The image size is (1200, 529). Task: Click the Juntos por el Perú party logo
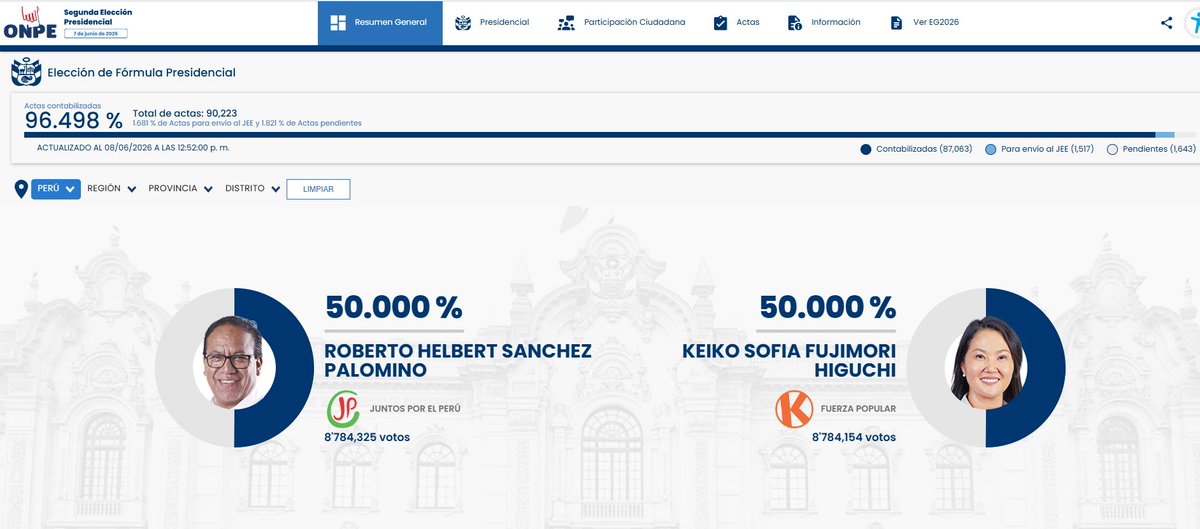(x=343, y=409)
